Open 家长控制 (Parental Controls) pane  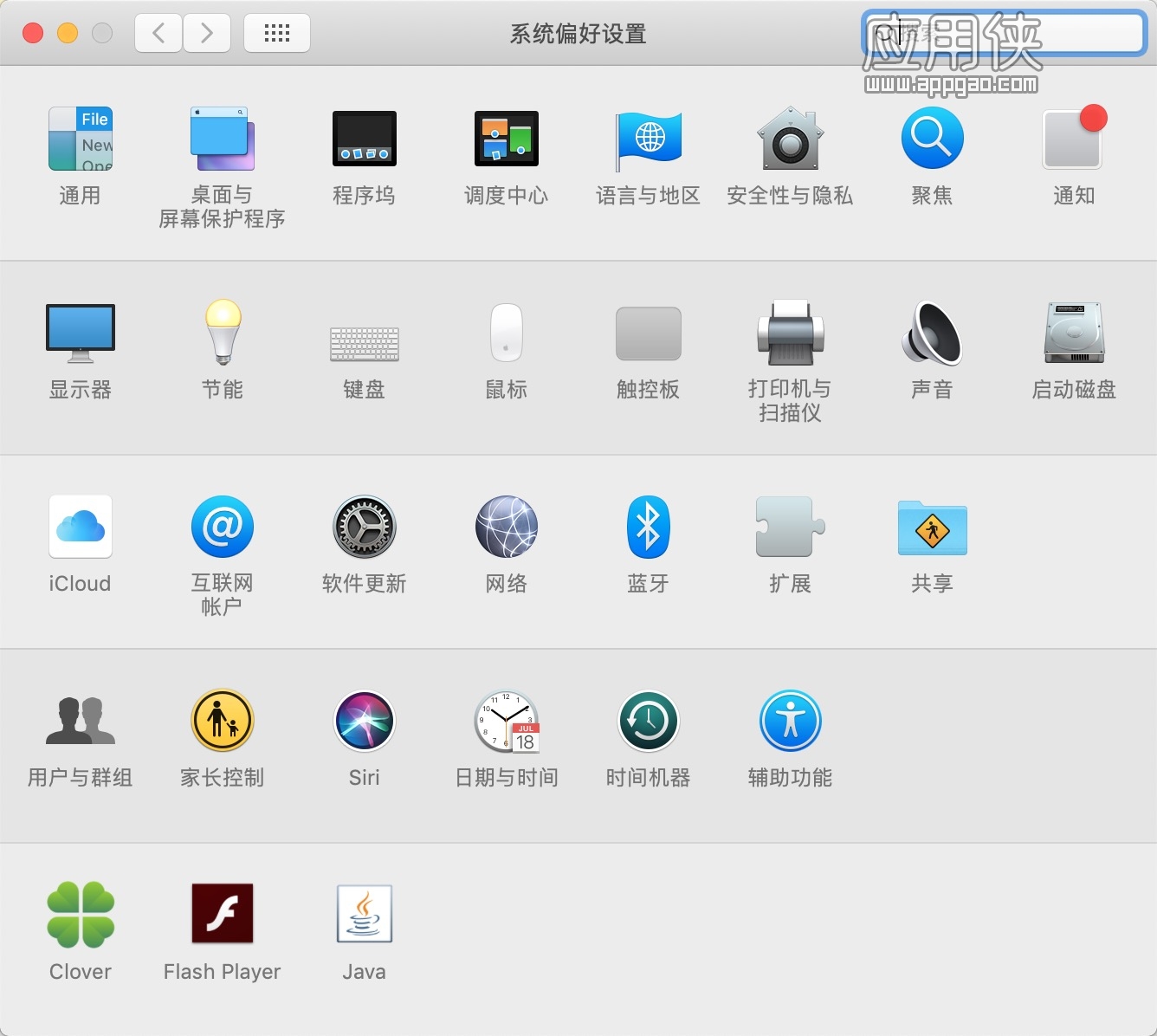(x=223, y=721)
